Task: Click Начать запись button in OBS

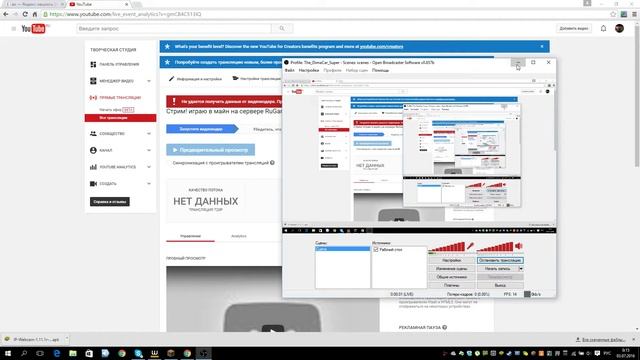Action: [498, 269]
